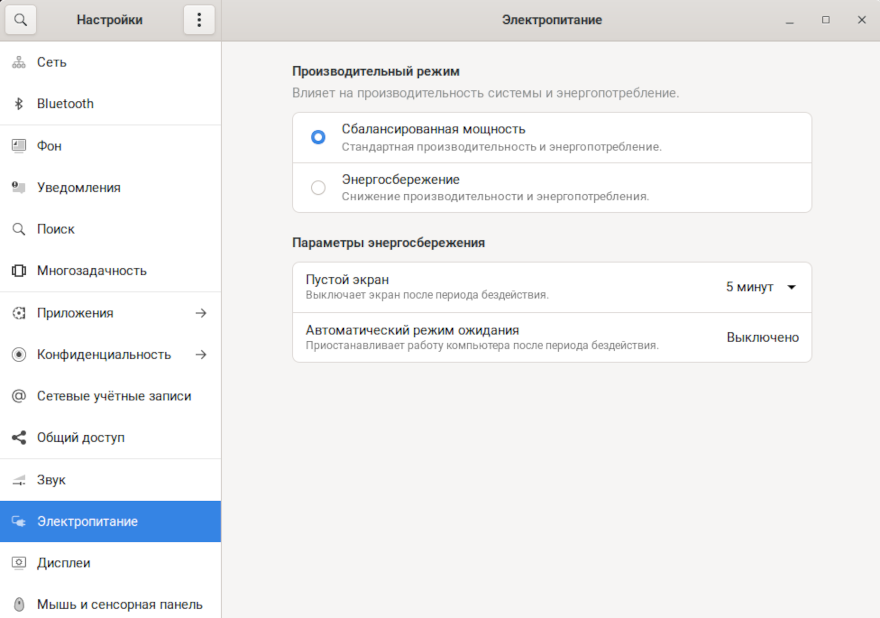The image size is (880, 618).
Task: Open Пустой экран 5 минут dropdown
Action: [x=761, y=287]
